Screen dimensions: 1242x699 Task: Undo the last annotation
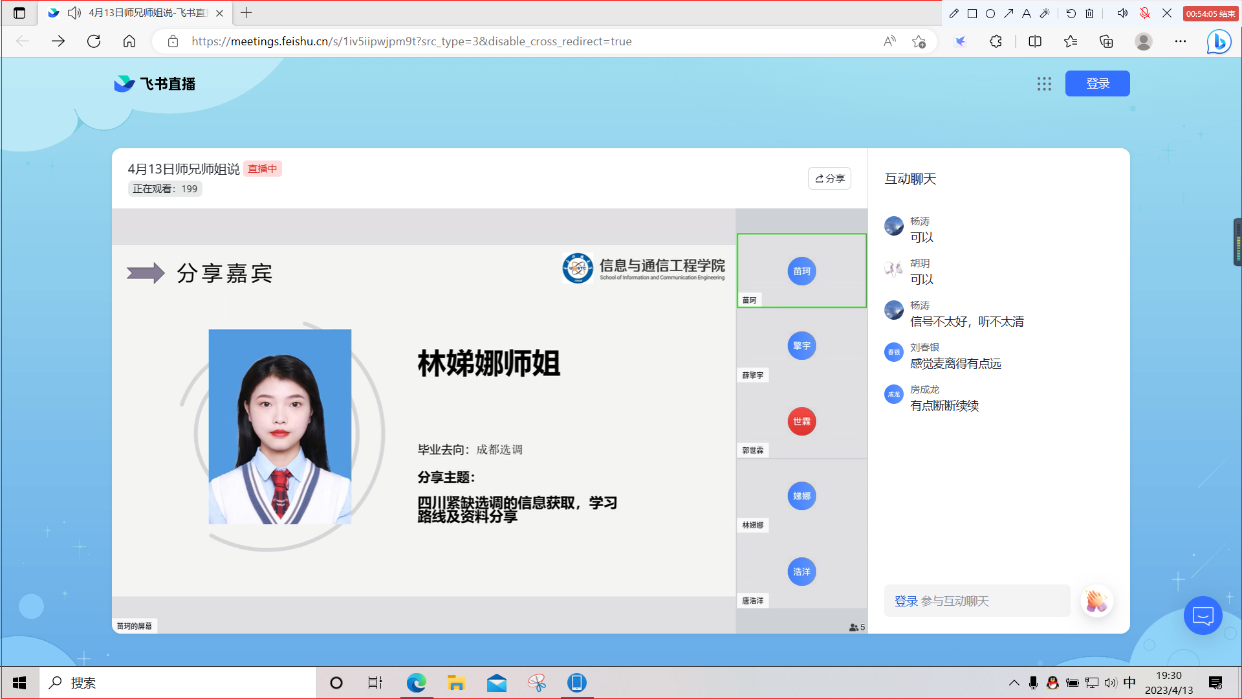[1071, 13]
